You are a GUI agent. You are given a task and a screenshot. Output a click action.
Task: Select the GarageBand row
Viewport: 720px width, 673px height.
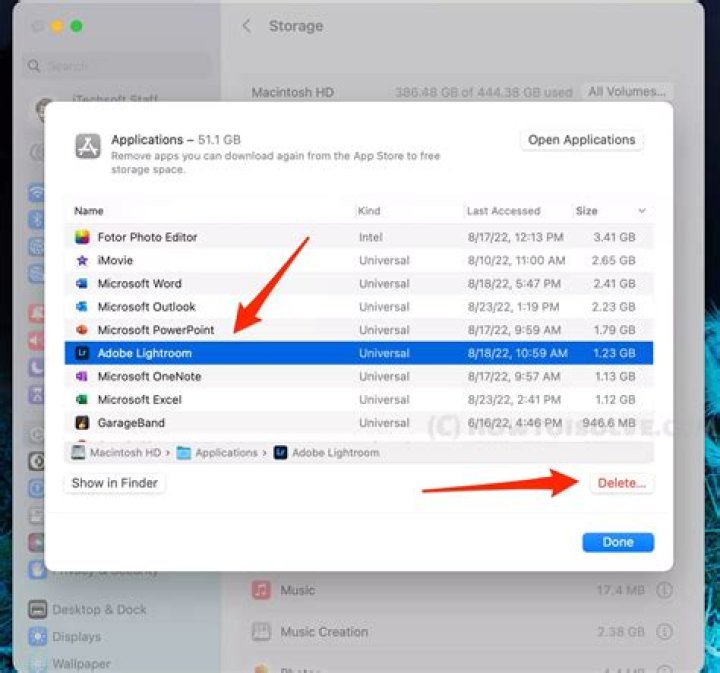(x=359, y=422)
